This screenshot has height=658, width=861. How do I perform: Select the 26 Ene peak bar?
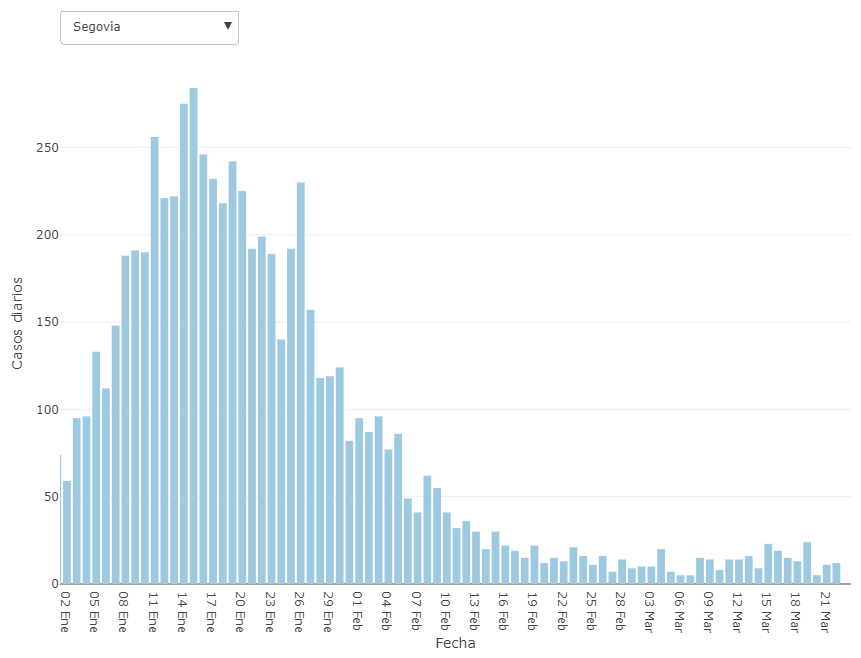[301, 382]
